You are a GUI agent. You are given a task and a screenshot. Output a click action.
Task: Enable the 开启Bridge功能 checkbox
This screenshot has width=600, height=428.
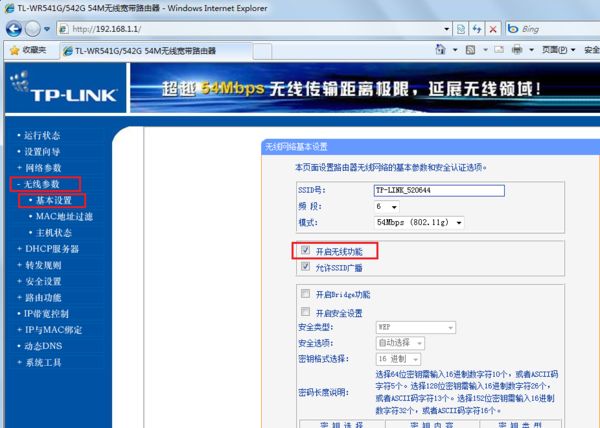[305, 294]
